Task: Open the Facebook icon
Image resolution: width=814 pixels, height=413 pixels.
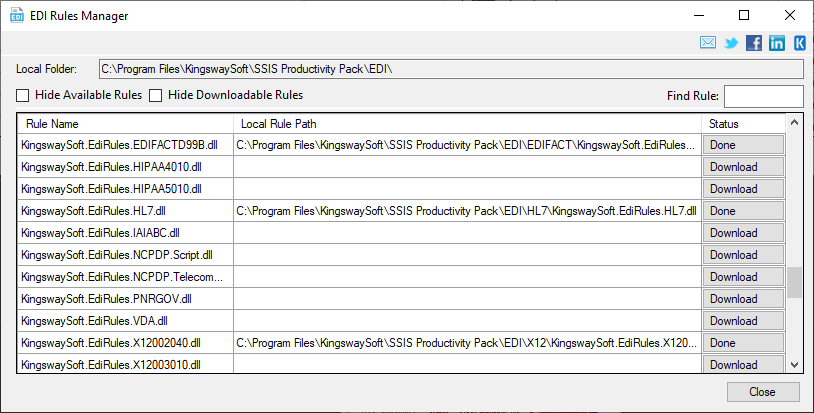Action: [754, 43]
